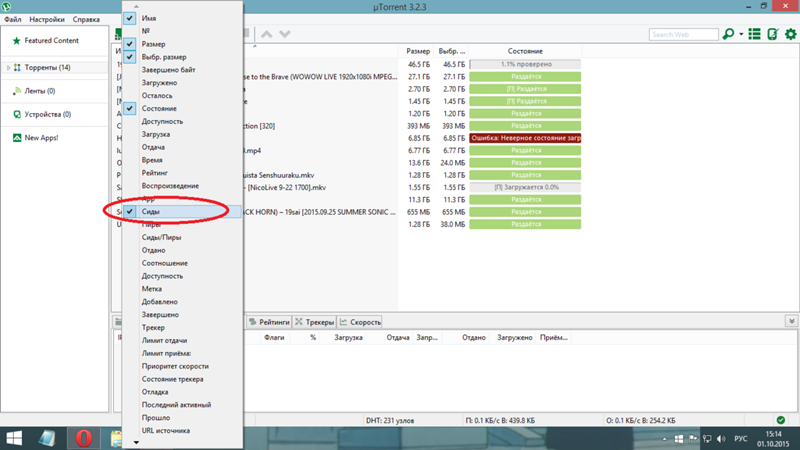Uncheck the Размер column
Screen dimensions: 800x450
click(130, 44)
